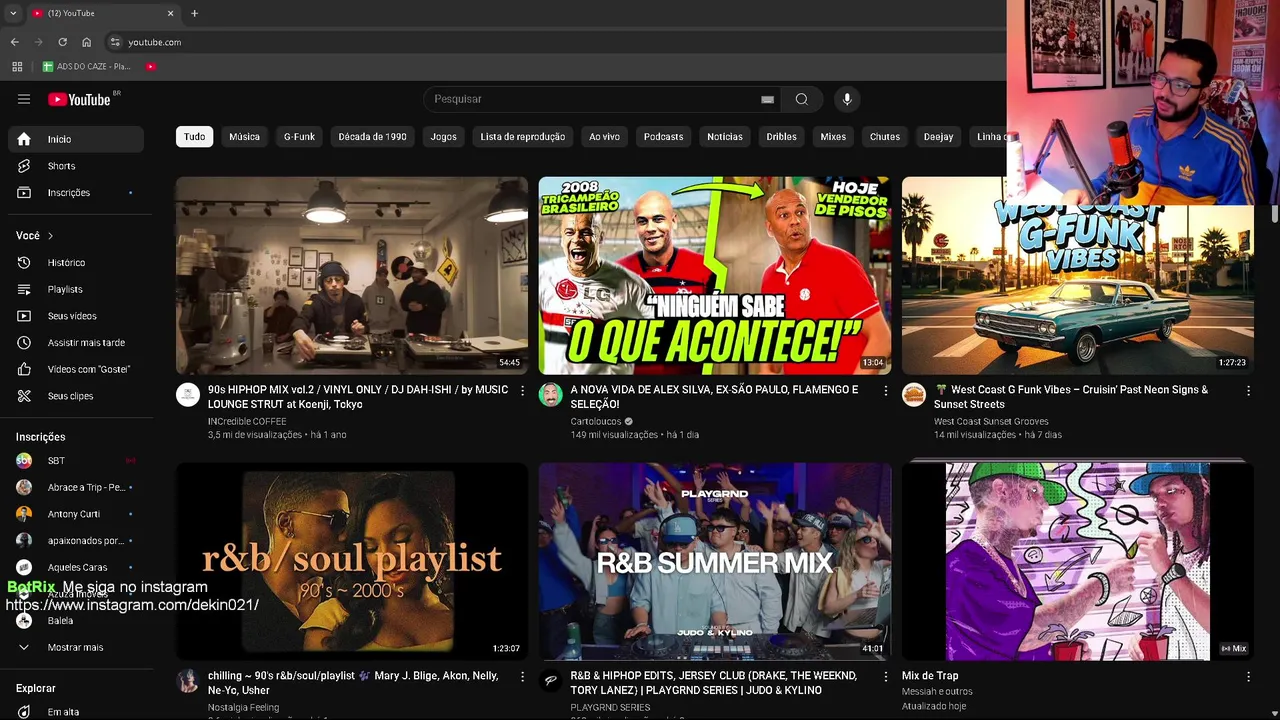Open options menu for chilling r&b/soul playlist video
This screenshot has height=720, width=1280.
[x=522, y=676]
